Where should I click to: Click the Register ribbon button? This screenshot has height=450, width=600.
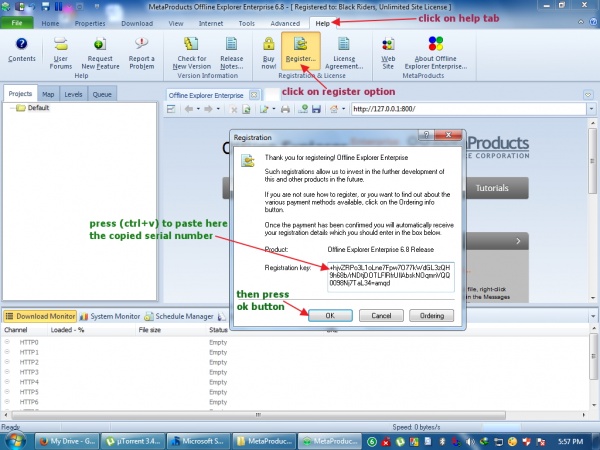[301, 51]
